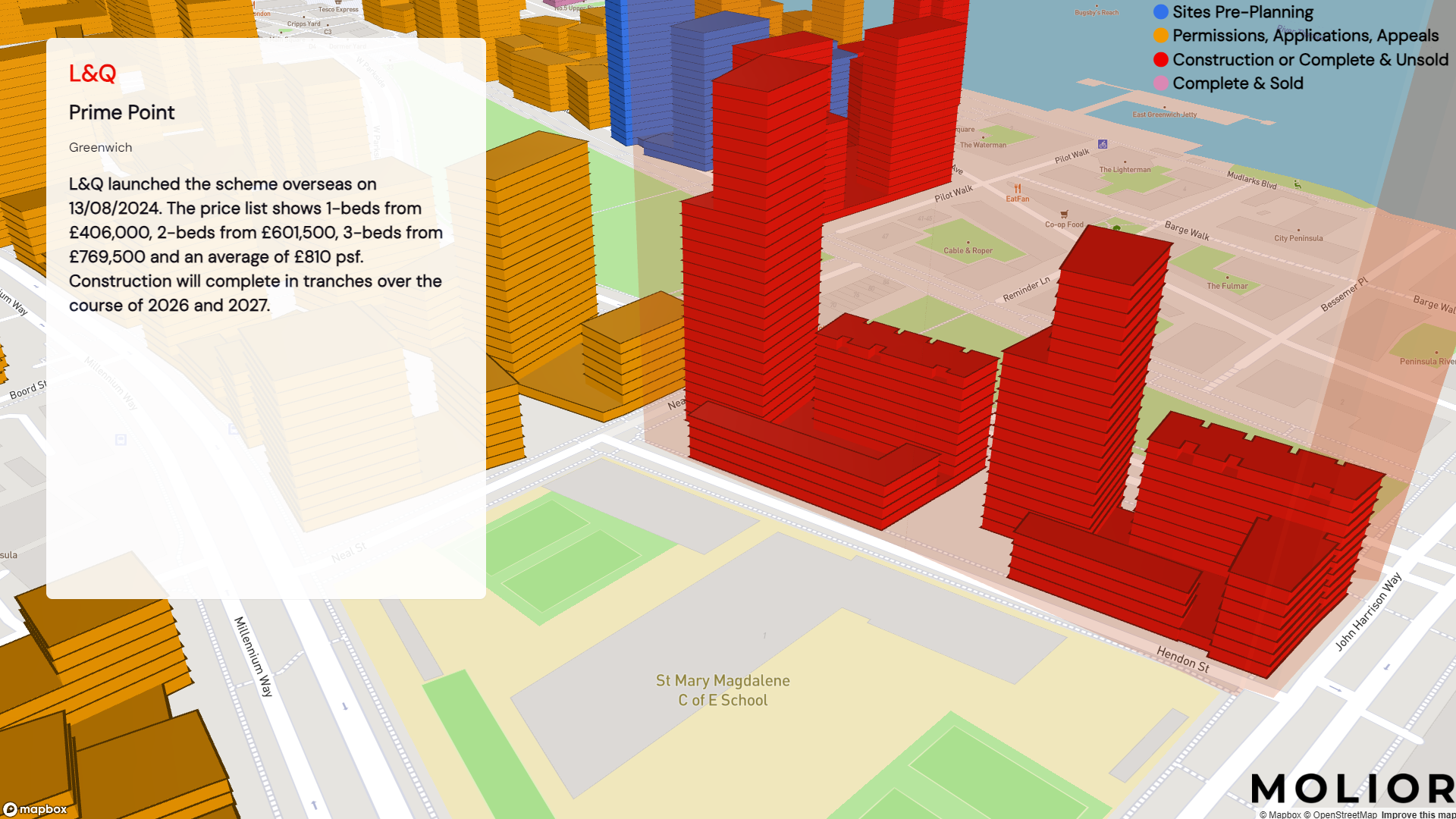The height and width of the screenshot is (819, 1456).
Task: Click the Sites Pre-Planning legend label
Action: (x=1243, y=12)
